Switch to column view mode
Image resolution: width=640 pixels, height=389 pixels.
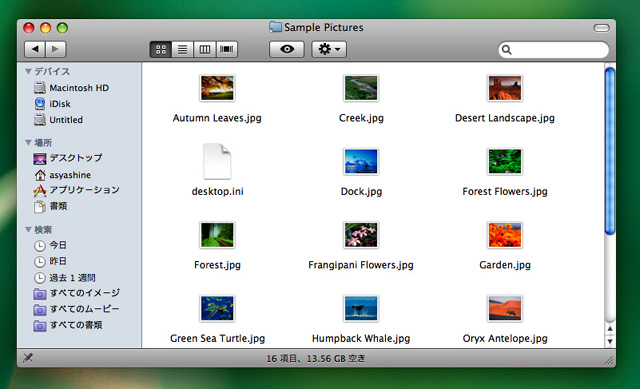point(204,49)
